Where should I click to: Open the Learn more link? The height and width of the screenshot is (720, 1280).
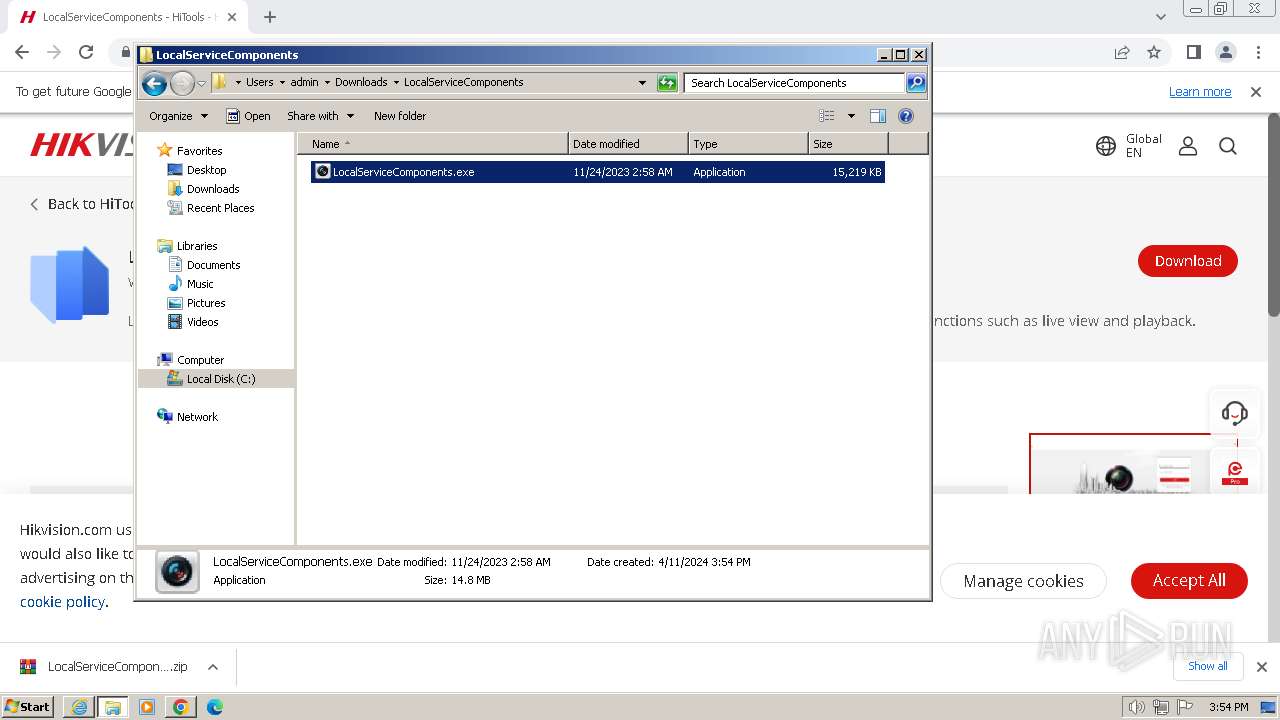point(1200,92)
